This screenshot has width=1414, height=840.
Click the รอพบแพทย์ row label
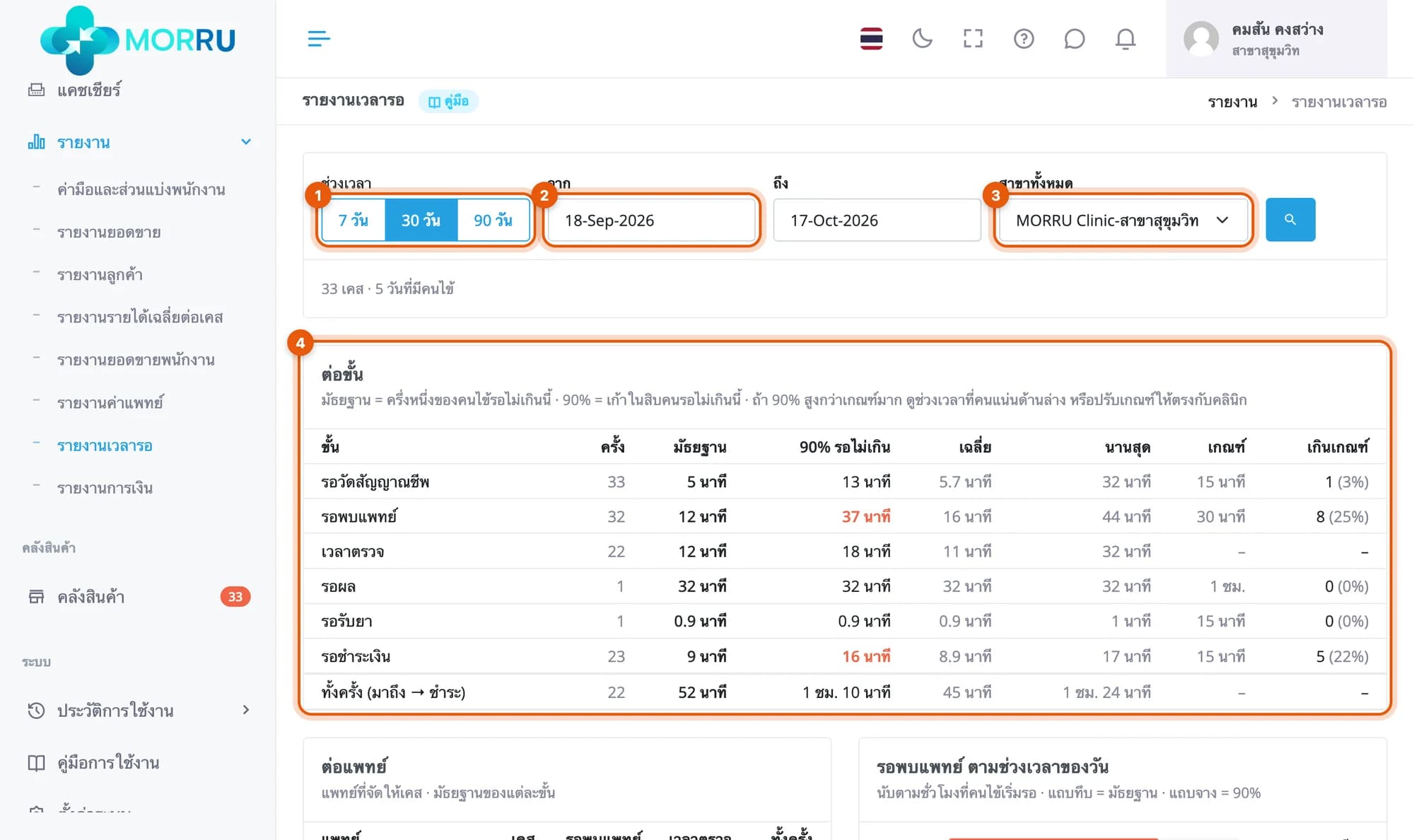[x=359, y=516]
